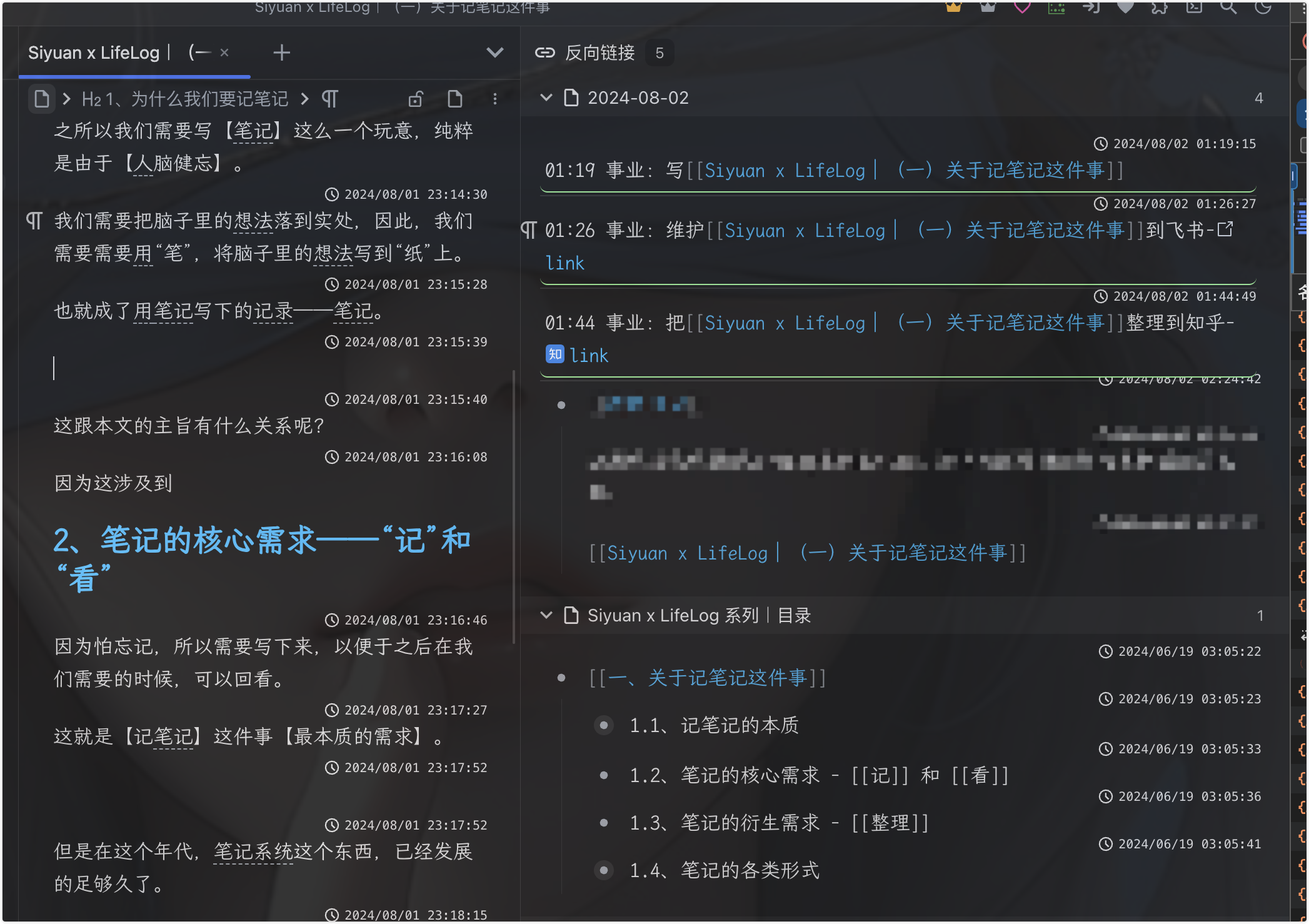The height and width of the screenshot is (924, 1309).
Task: Click the green scatter chart icon
Action: [x=1056, y=8]
